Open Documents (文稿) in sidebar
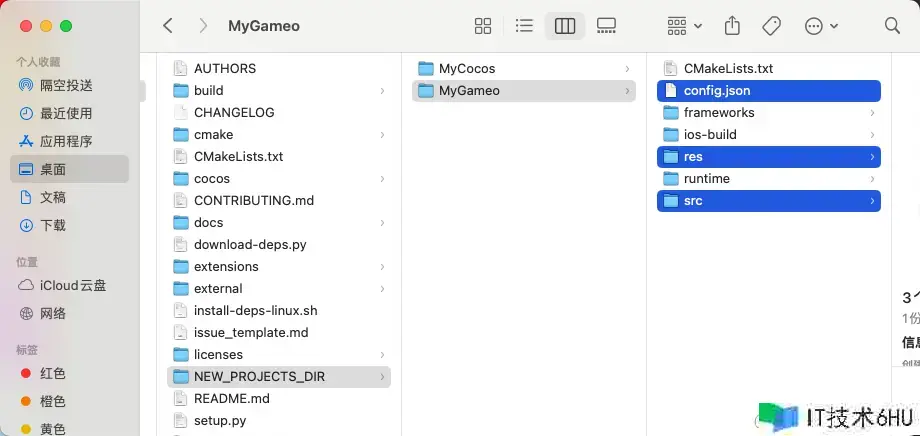This screenshot has width=920, height=436. coord(69,197)
